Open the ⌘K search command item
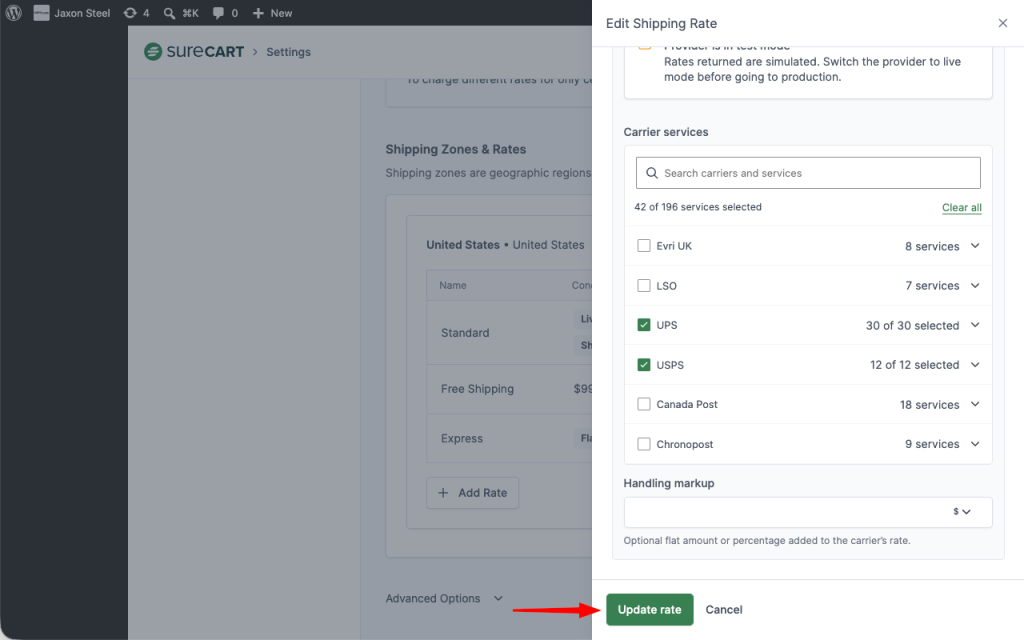Image resolution: width=1024 pixels, height=640 pixels. click(x=181, y=13)
